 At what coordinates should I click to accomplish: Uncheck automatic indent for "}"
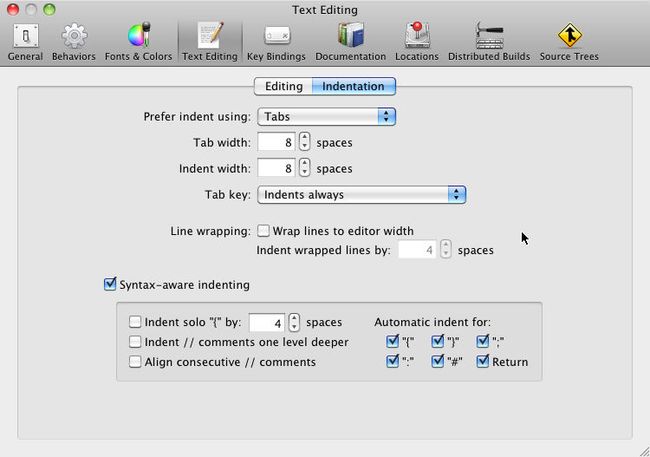[x=438, y=341]
